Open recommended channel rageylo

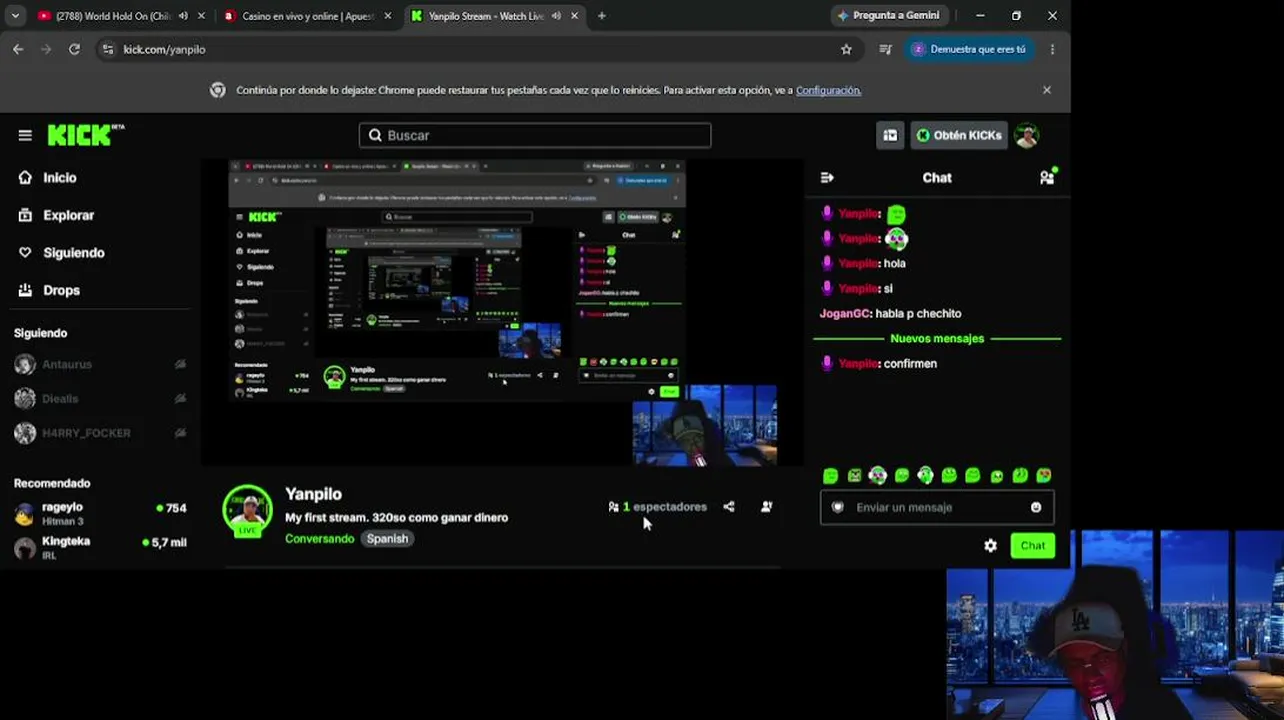100,514
